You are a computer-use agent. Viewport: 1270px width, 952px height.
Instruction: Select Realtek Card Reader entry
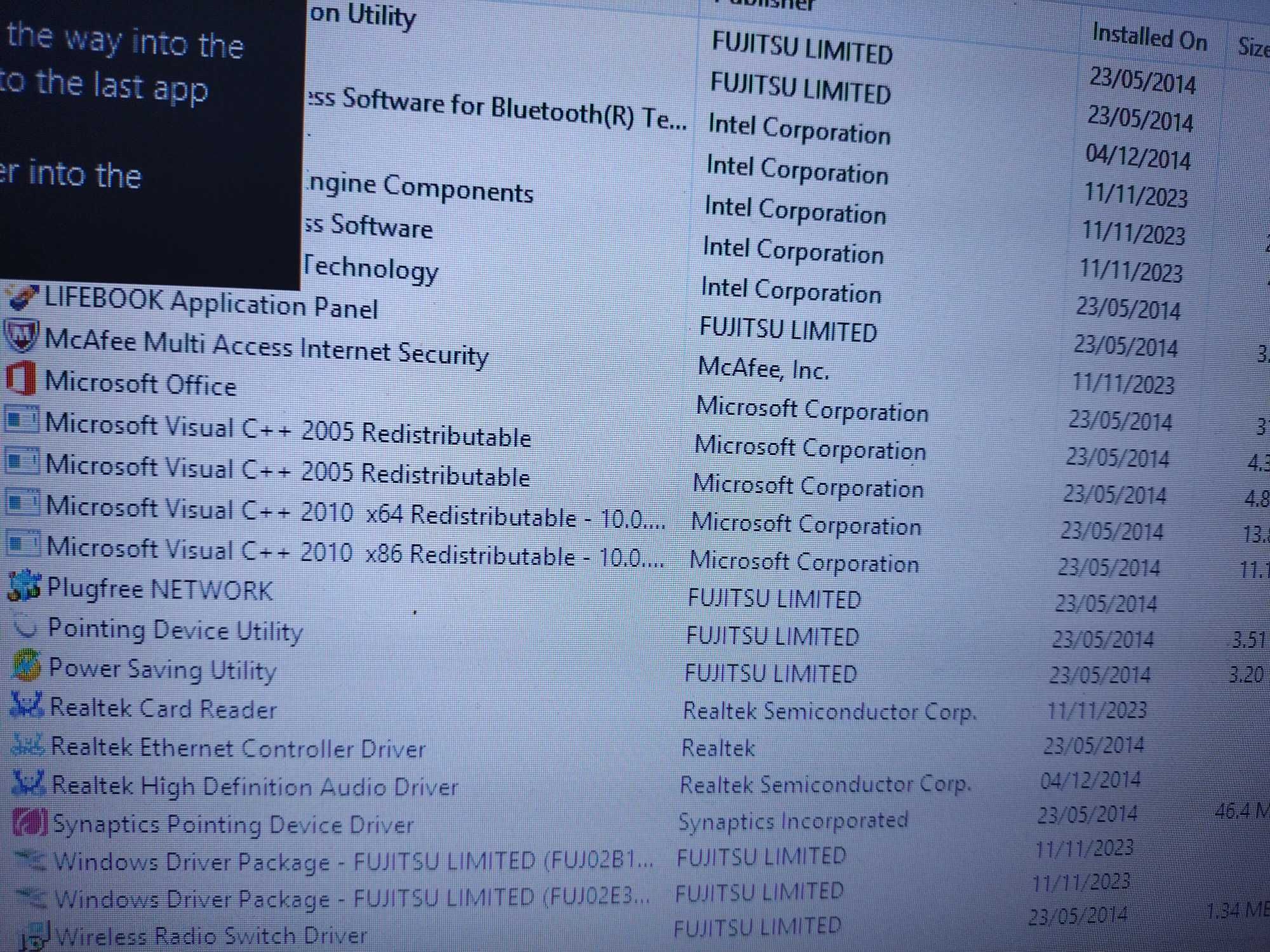click(x=163, y=708)
